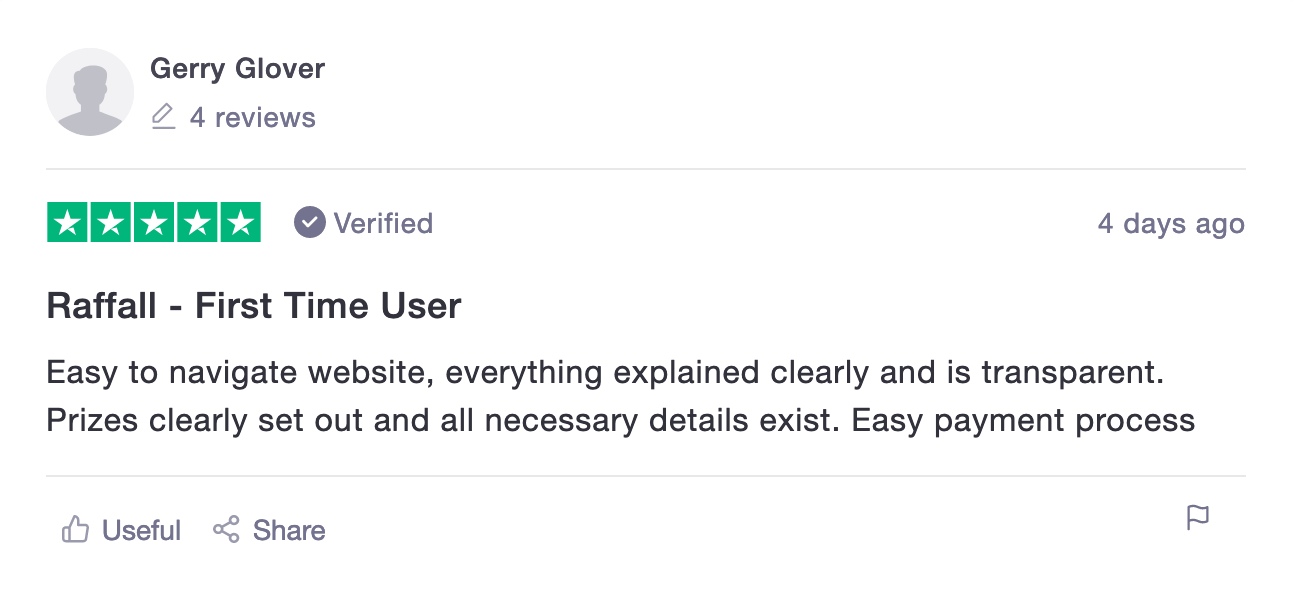Viewport: 1292px width, 596px height.
Task: Click the Share button label
Action: pos(288,530)
